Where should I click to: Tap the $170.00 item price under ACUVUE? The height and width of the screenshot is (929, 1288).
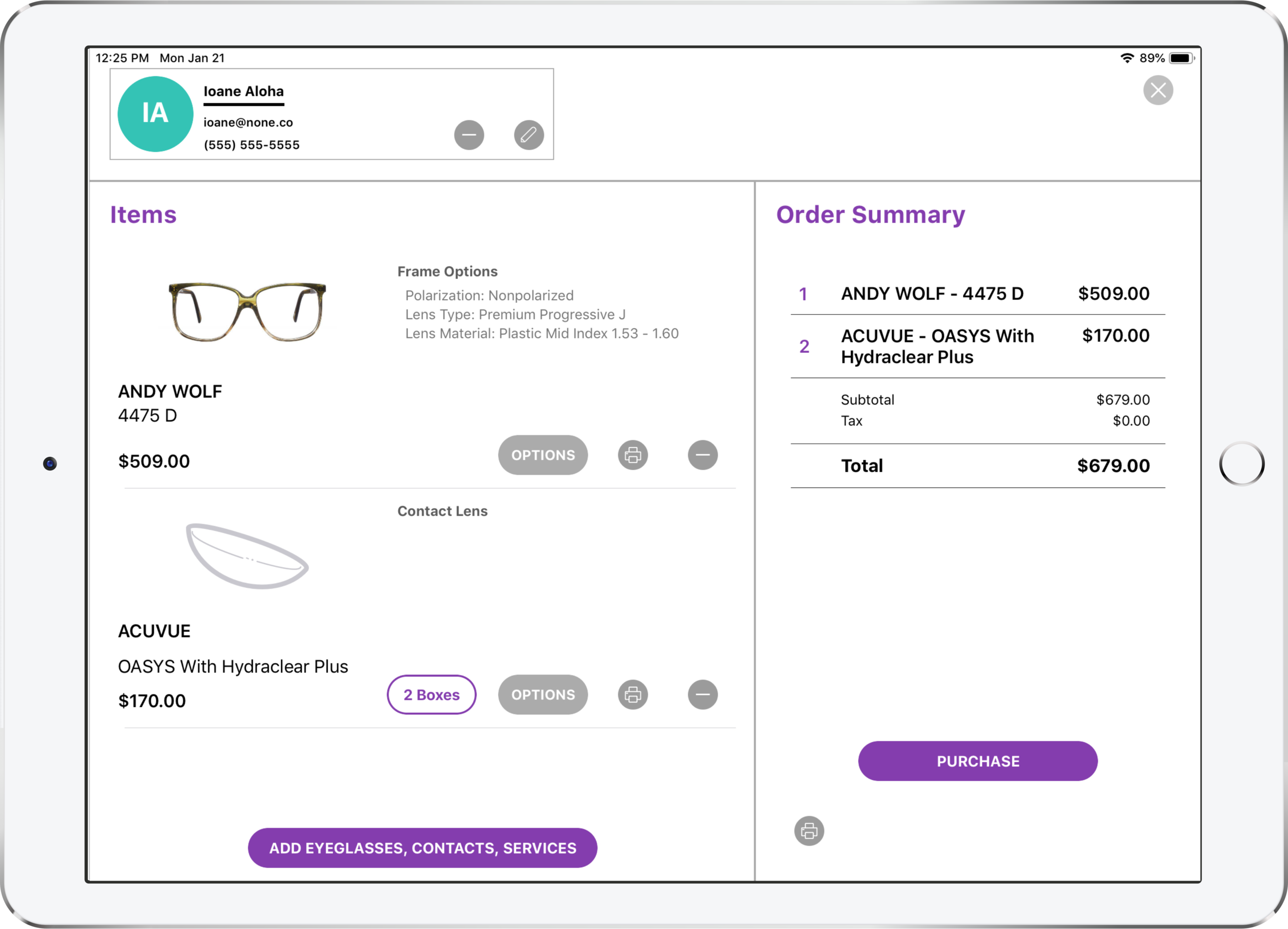coord(151,701)
